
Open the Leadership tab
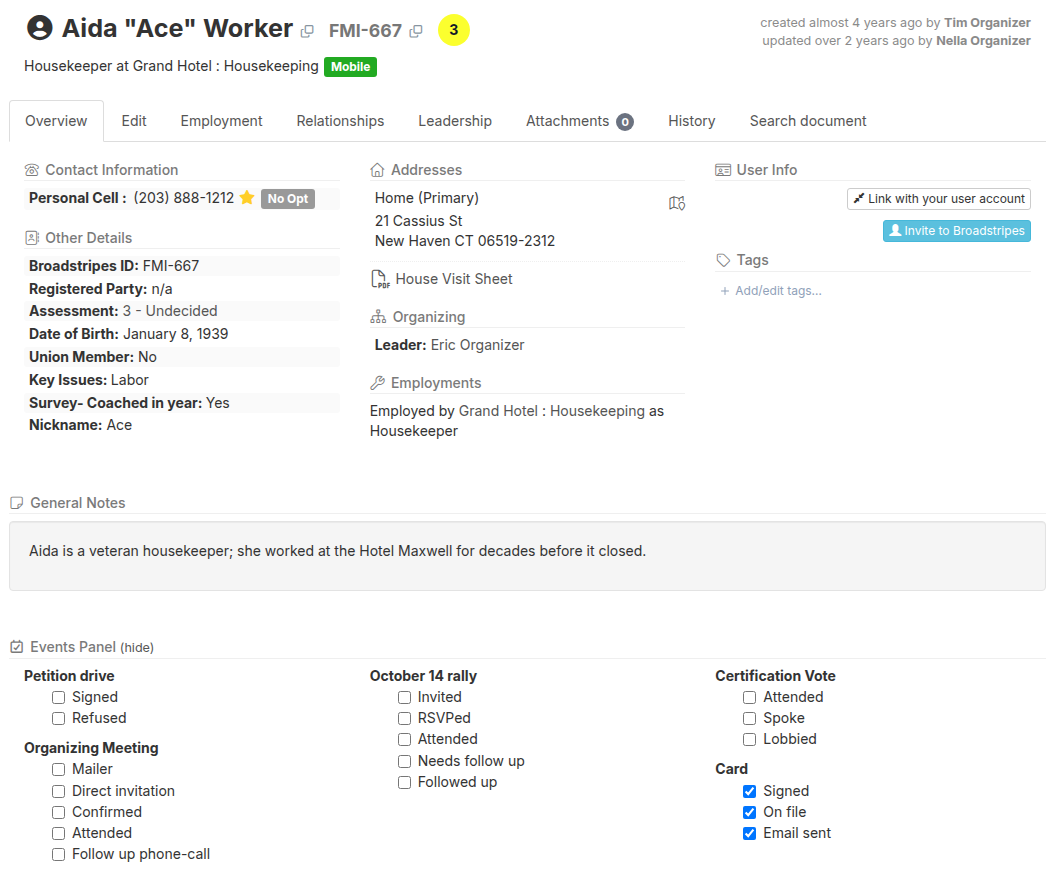[x=455, y=121]
